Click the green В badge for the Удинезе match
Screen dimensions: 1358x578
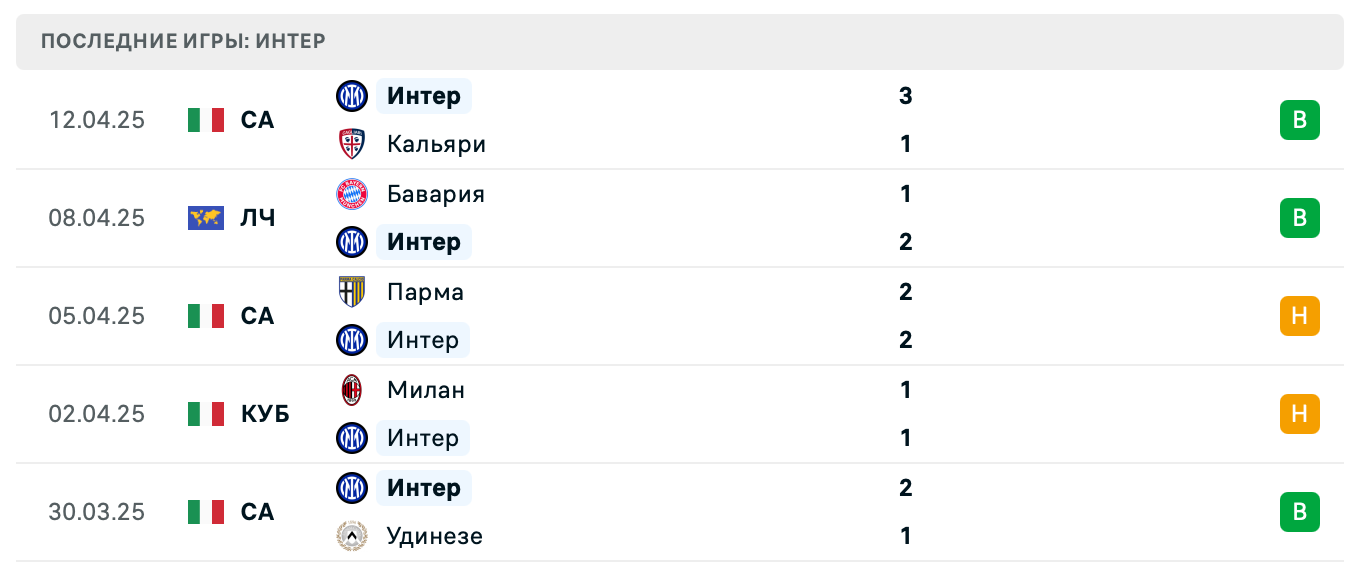click(1299, 512)
